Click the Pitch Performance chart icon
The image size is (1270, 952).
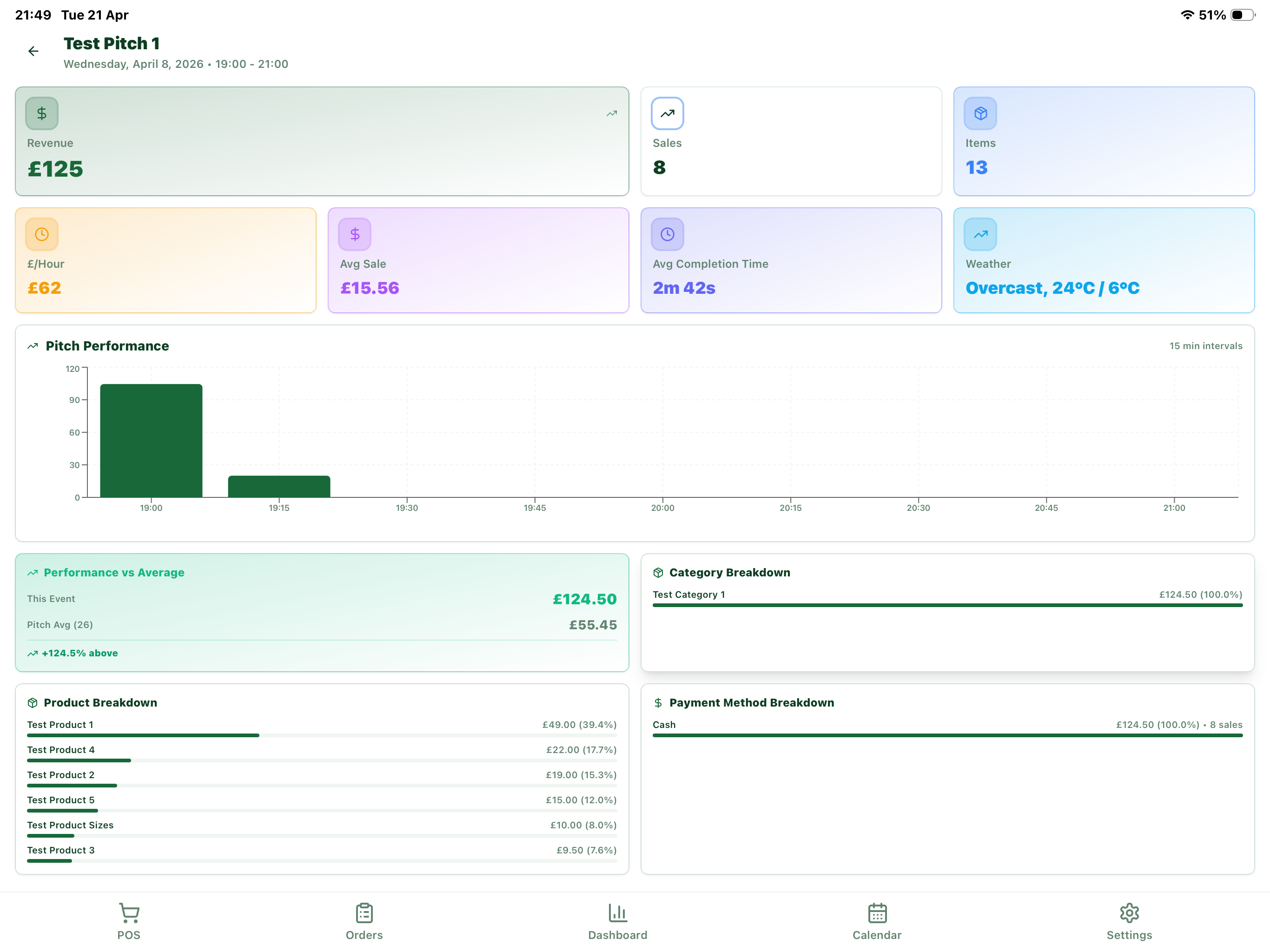coord(33,346)
